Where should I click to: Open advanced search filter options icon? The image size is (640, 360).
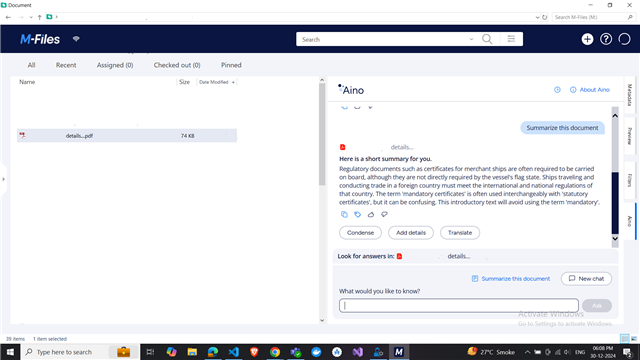point(511,39)
